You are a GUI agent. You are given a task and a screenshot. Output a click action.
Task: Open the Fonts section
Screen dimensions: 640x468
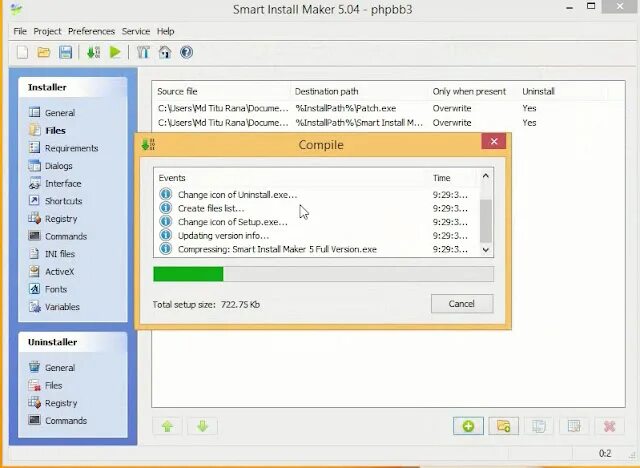[x=47, y=289]
